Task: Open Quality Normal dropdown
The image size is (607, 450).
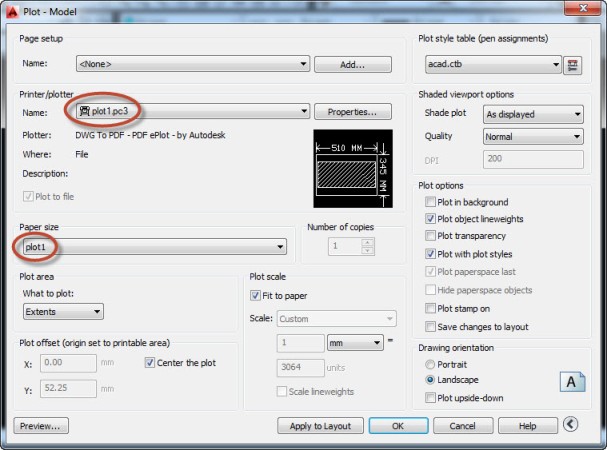Action: pos(533,137)
